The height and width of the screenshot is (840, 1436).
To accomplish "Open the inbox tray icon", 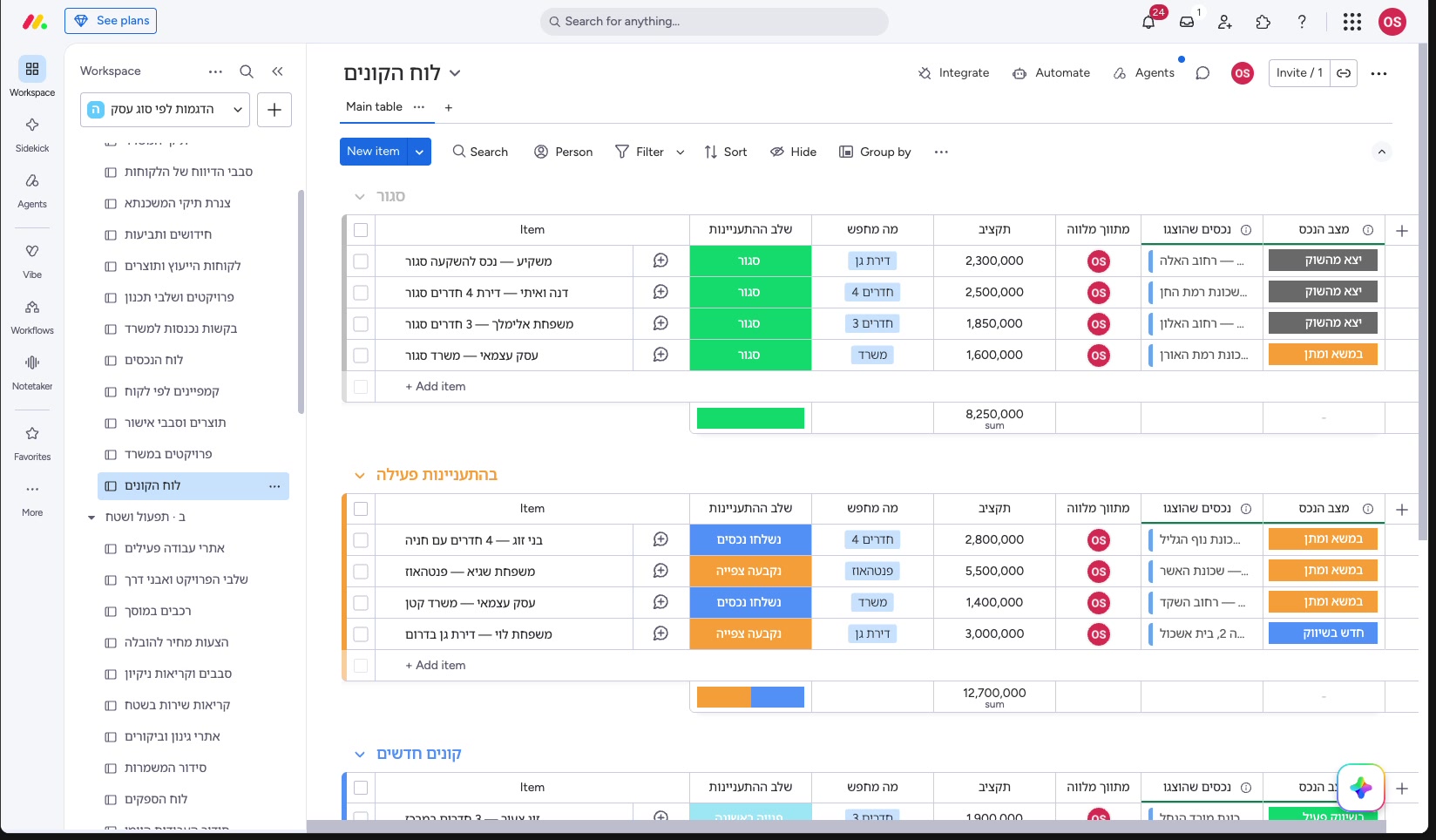I will point(1187,22).
